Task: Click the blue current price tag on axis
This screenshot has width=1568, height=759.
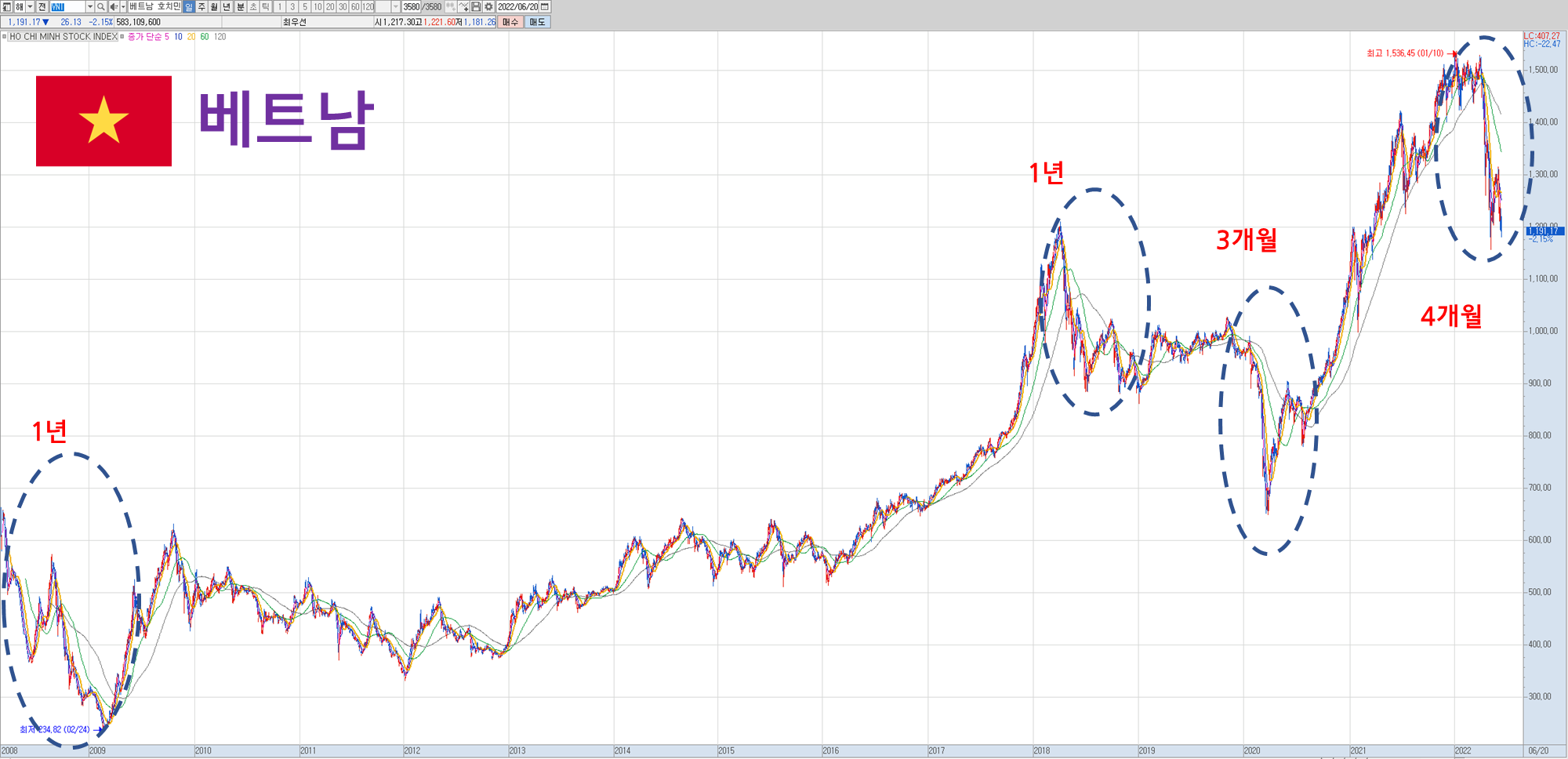Action: click(x=1545, y=231)
